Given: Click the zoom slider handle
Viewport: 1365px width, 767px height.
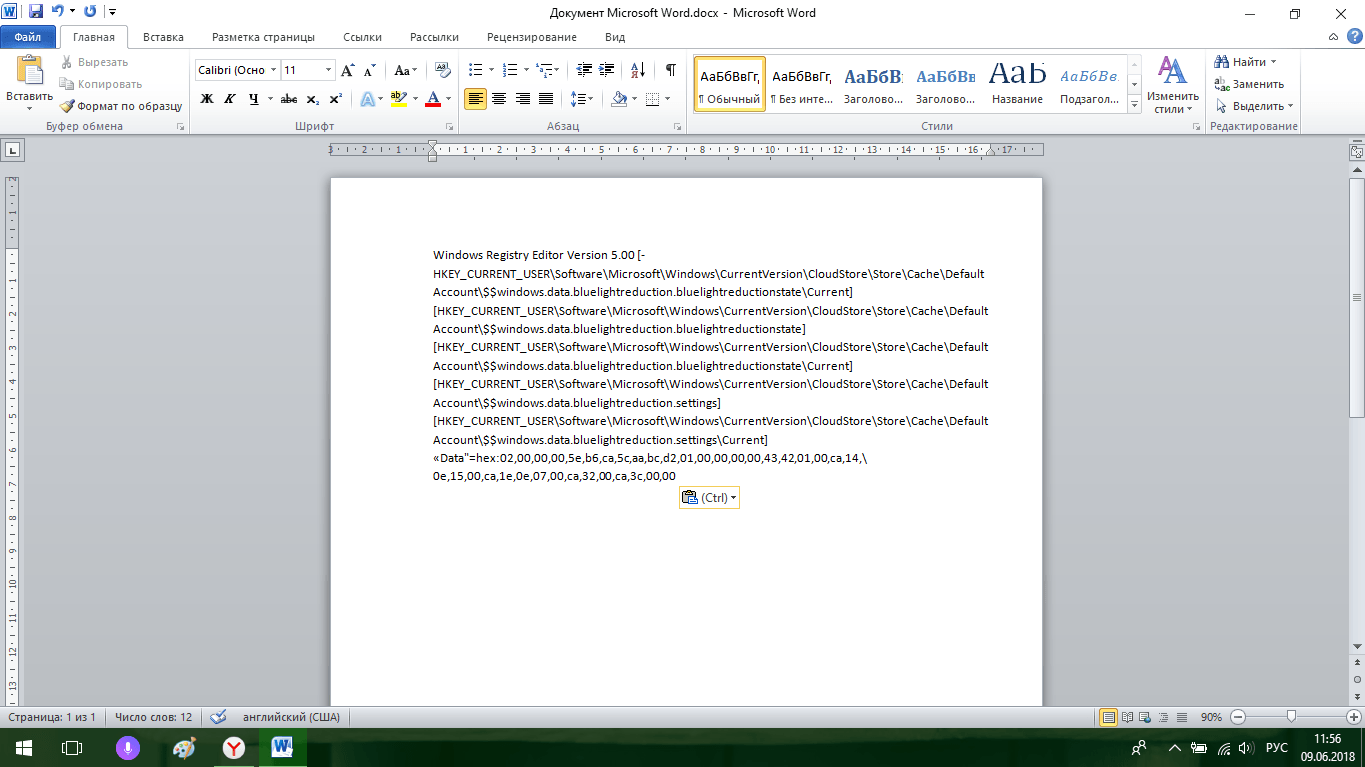Looking at the screenshot, I should point(1292,716).
